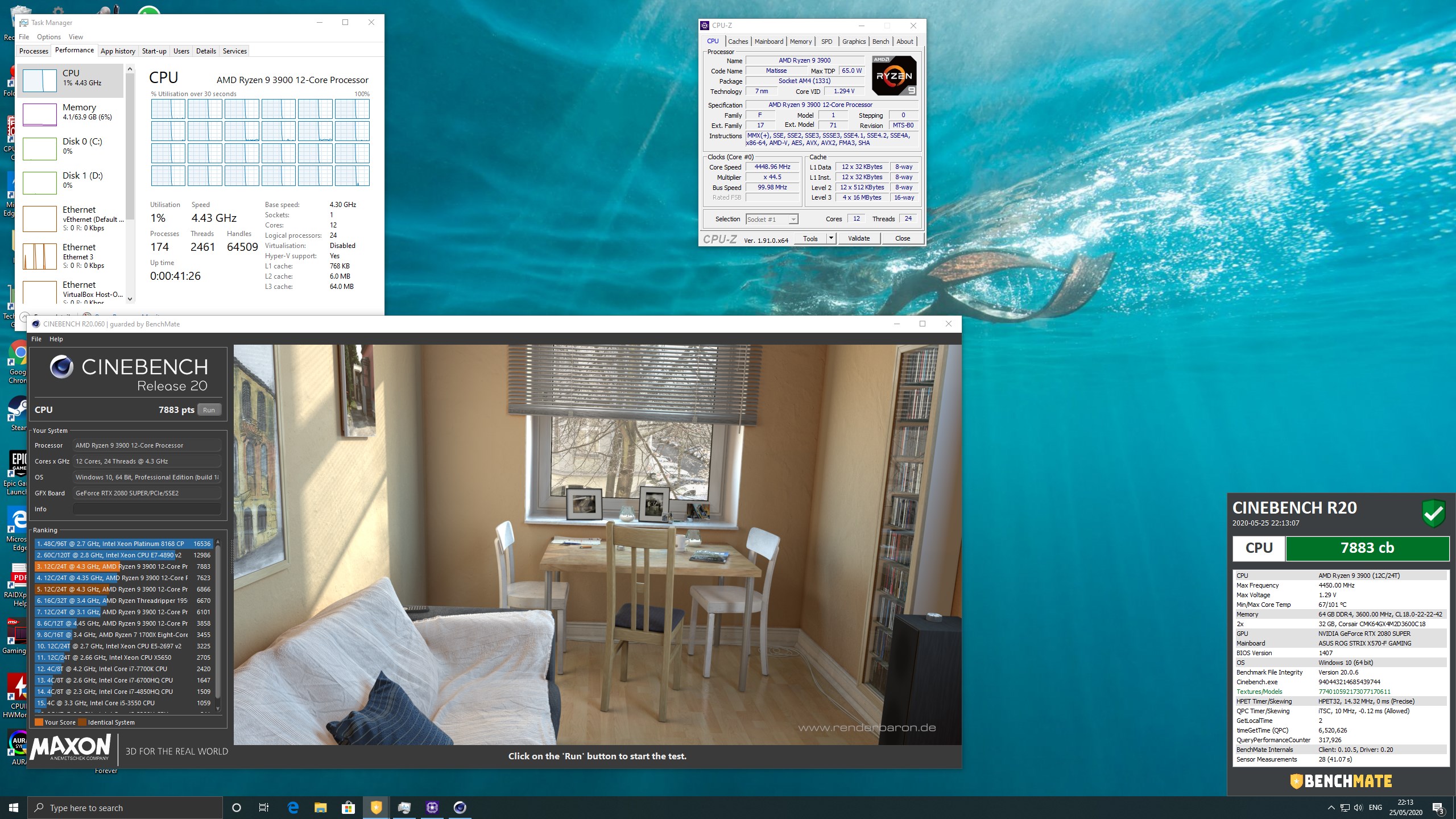Image resolution: width=1456 pixels, height=819 pixels.
Task: Switch to BenchMate shield taskbar icon
Action: [x=376, y=808]
